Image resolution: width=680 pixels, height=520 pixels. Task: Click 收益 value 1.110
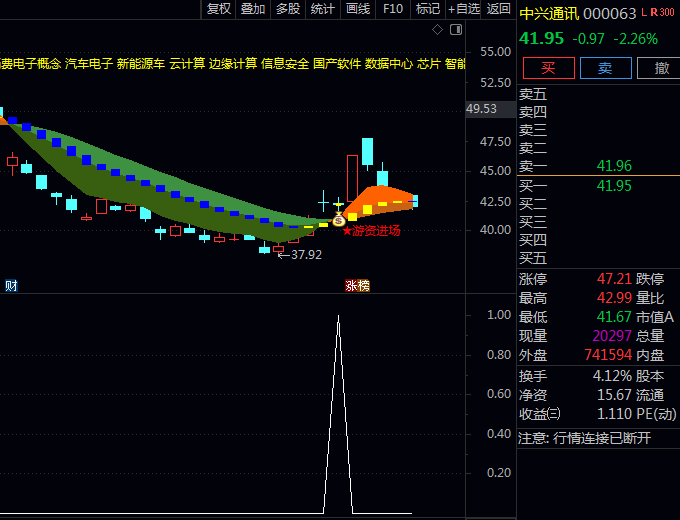click(x=614, y=414)
